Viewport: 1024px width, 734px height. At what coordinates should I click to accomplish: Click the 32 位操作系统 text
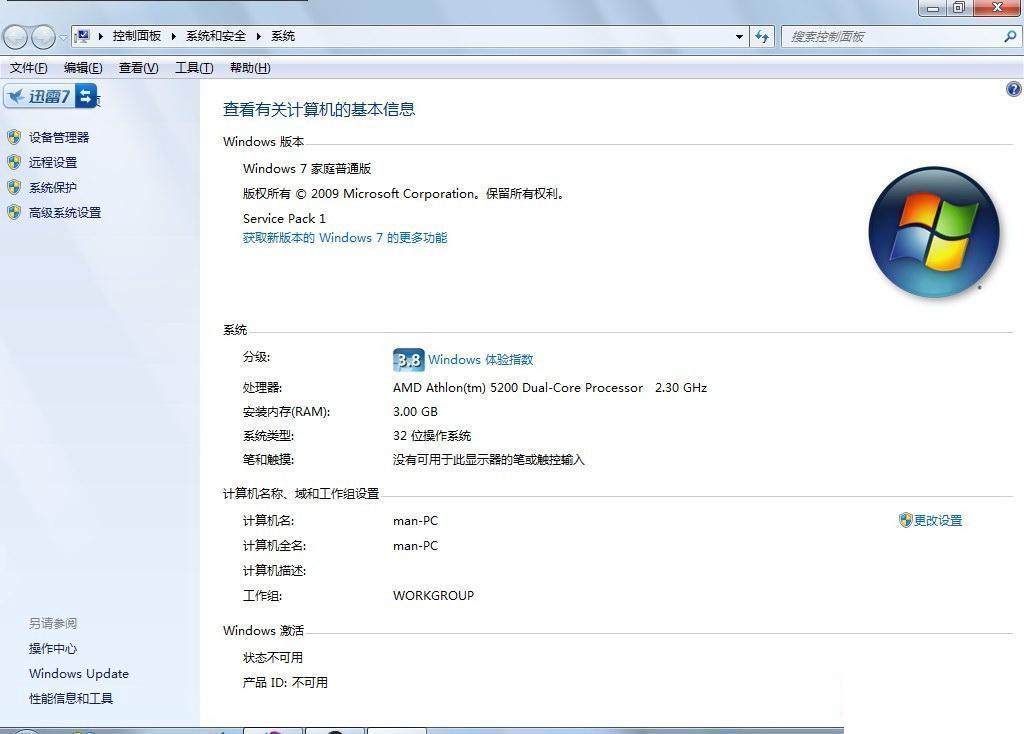tap(432, 436)
